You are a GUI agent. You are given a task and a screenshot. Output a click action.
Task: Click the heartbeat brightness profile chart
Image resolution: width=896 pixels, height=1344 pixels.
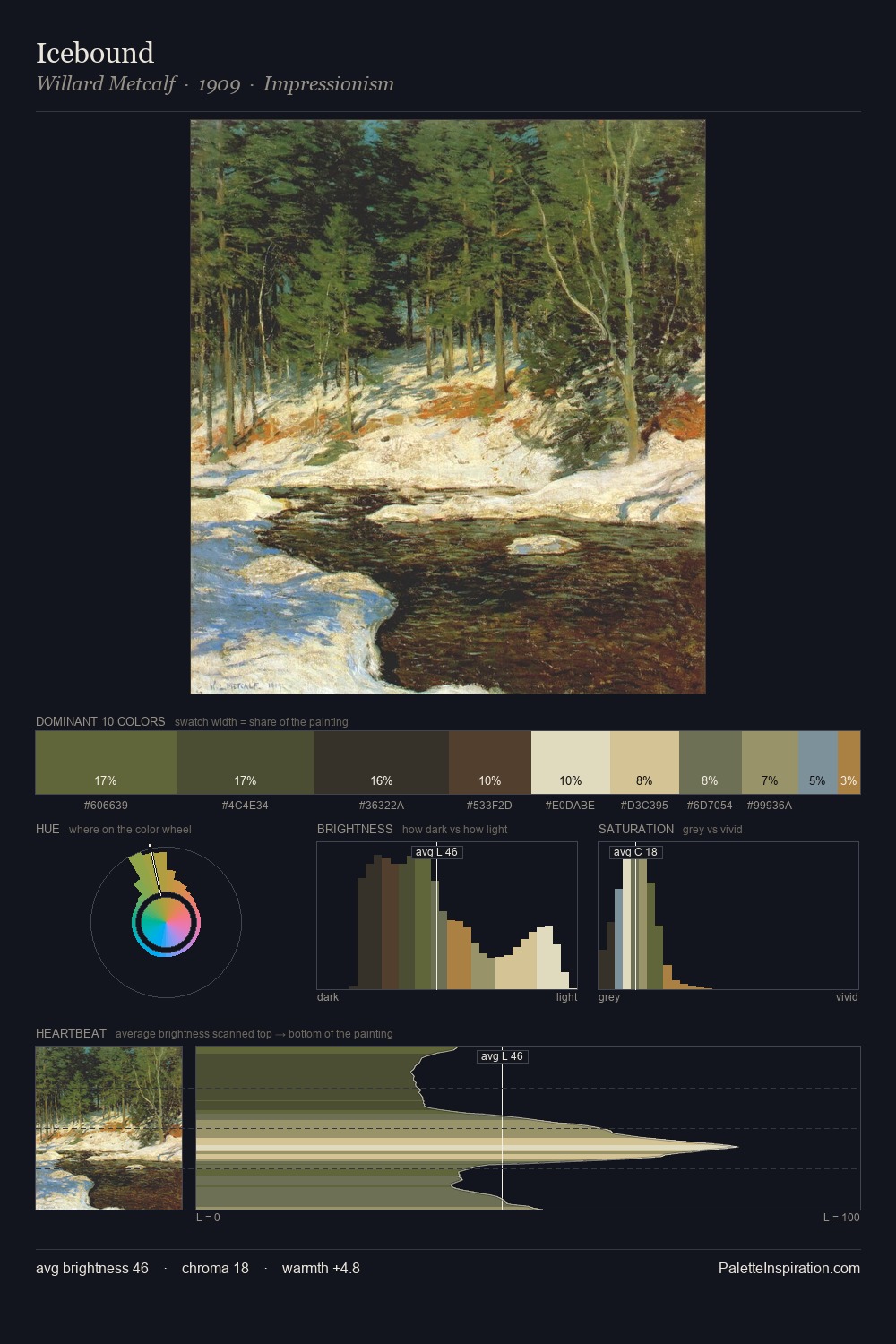pos(528,1128)
